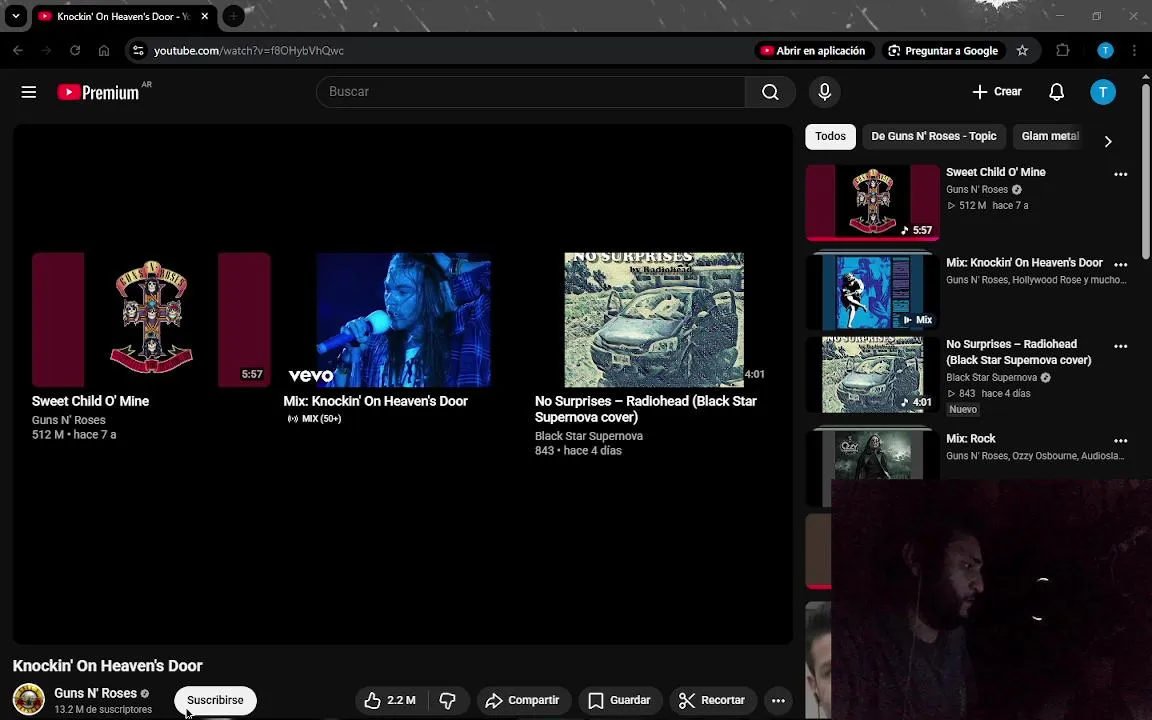
Task: Open options for Sweet Child O' Mine sidebar video
Action: 1120,174
